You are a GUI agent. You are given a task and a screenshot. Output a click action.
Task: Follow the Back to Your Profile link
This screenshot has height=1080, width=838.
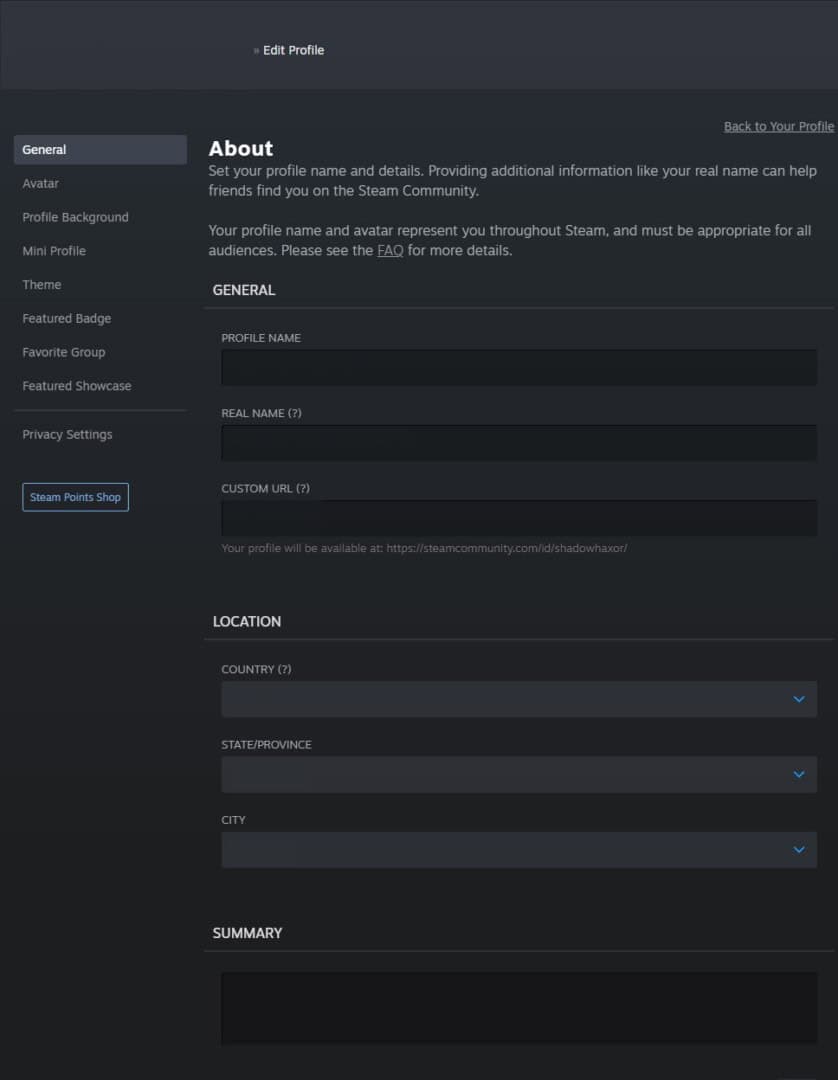[779, 127]
